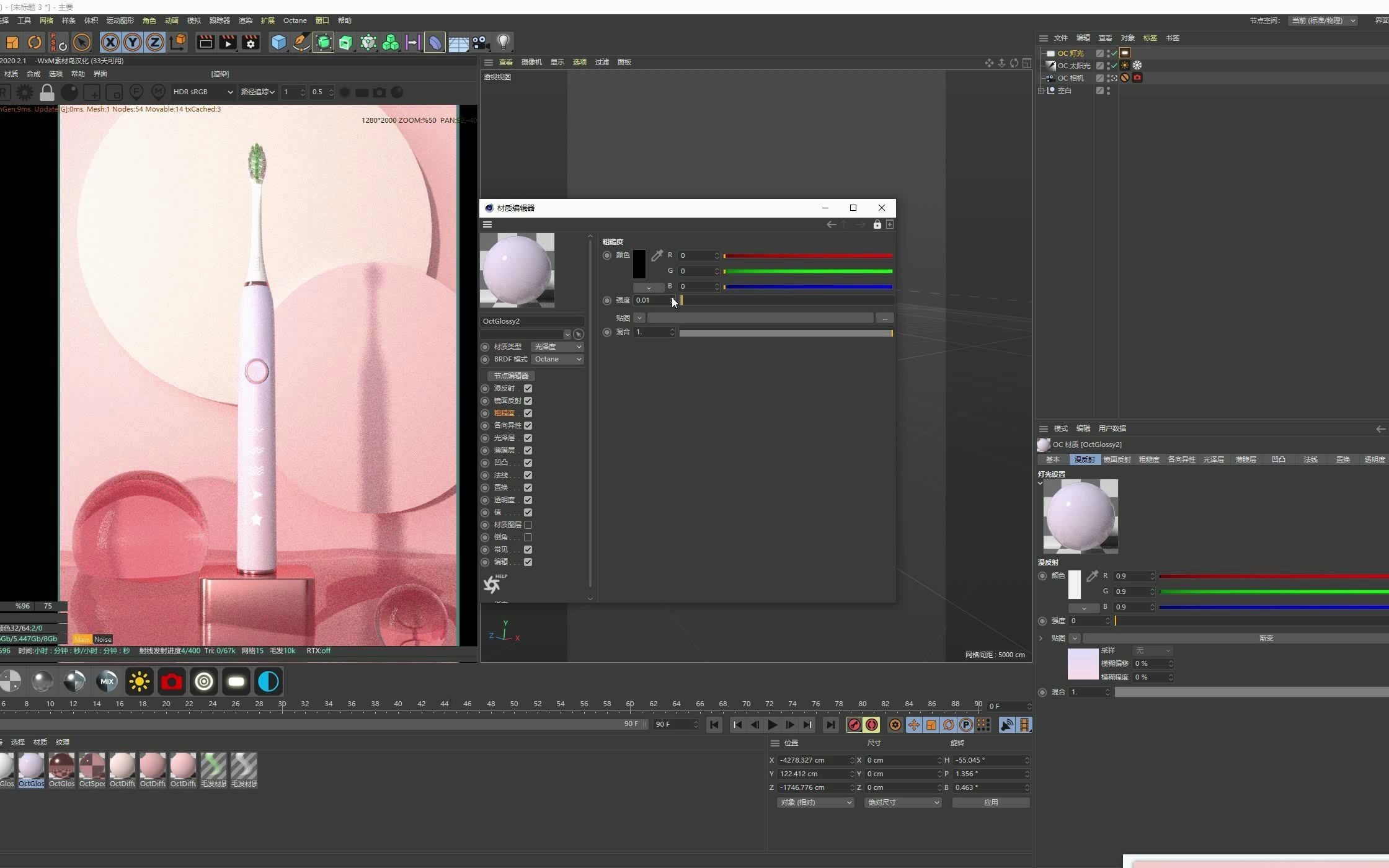Click the red R gradient slider in the material editor
Screen dimensions: 1389x868
(806, 255)
